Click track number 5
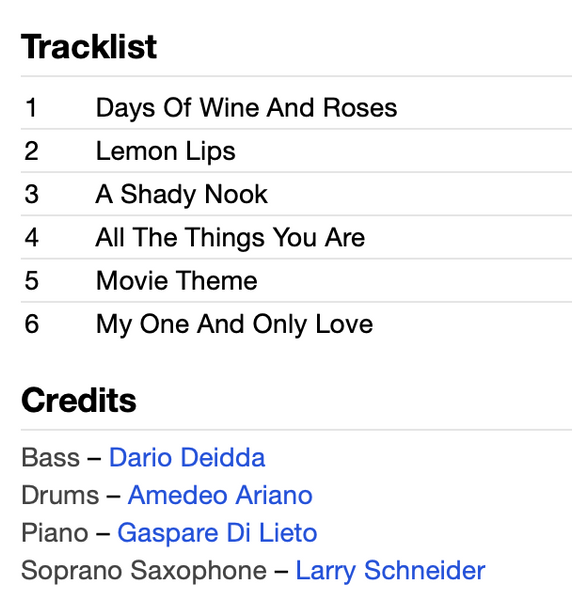Screen dimensions: 572x600 click(31, 280)
